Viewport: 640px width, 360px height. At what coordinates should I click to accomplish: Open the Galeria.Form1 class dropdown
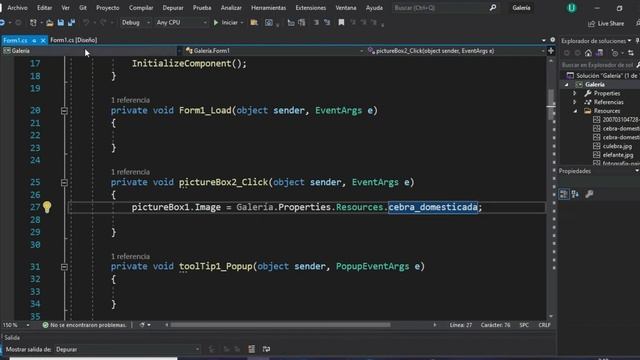tap(274, 51)
